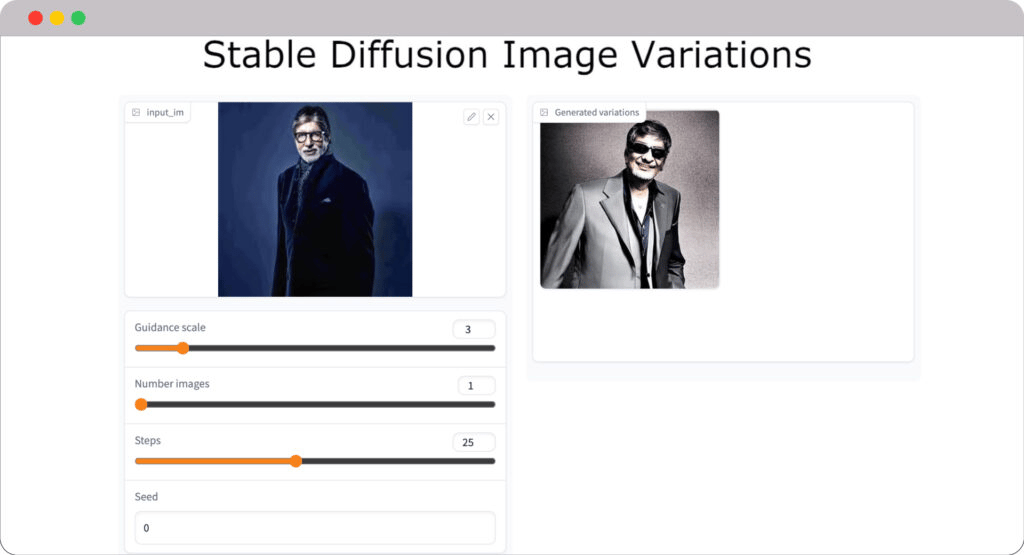1024x555 pixels.
Task: Click the pencil edit icon on input image
Action: tap(472, 117)
